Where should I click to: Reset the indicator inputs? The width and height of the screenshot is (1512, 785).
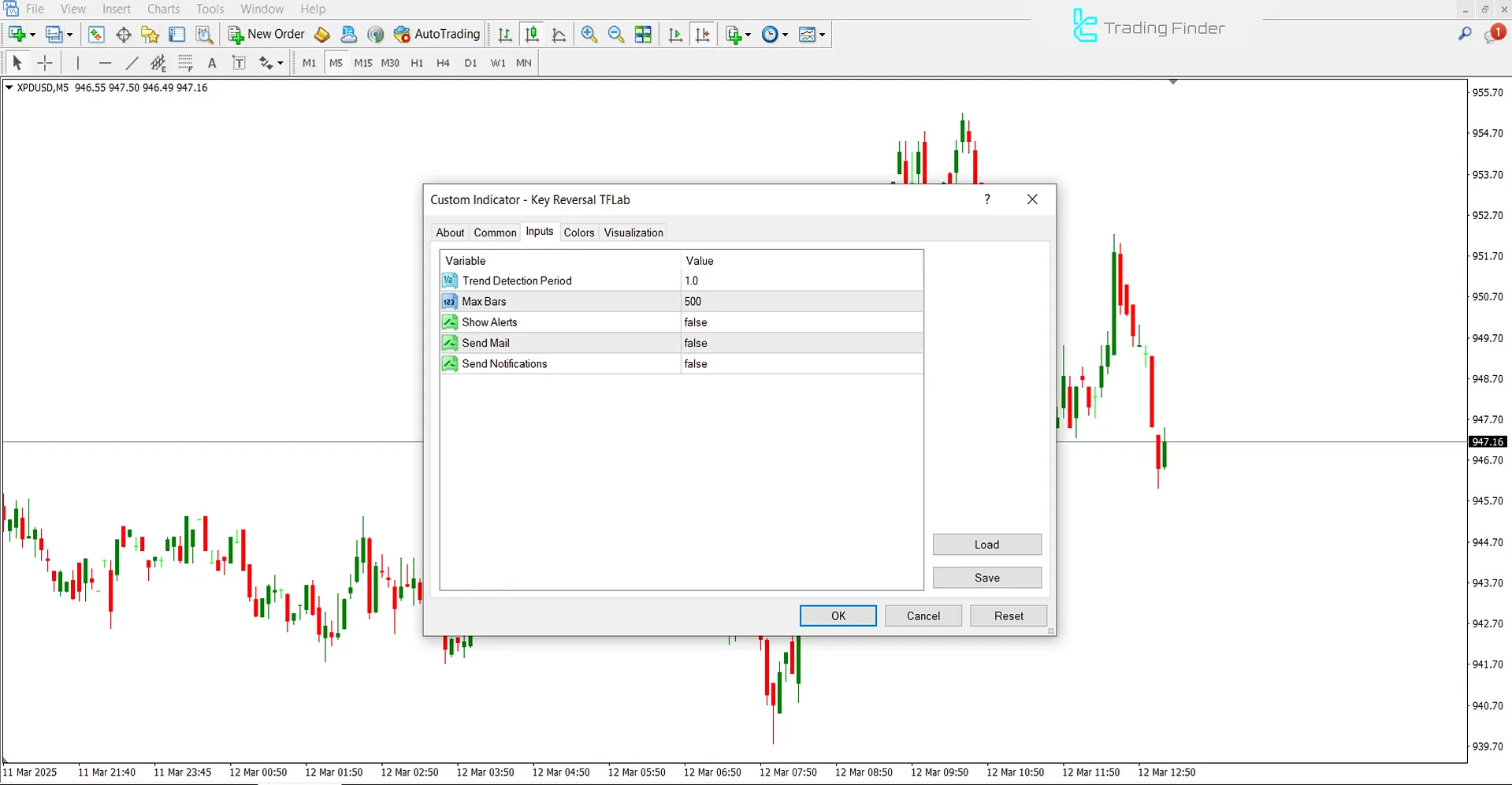tap(1008, 616)
